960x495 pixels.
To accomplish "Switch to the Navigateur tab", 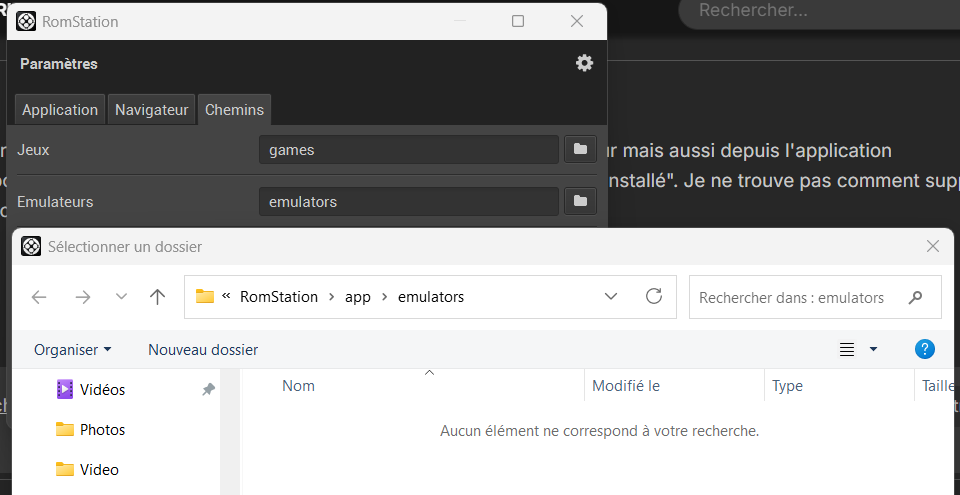I will [x=152, y=110].
